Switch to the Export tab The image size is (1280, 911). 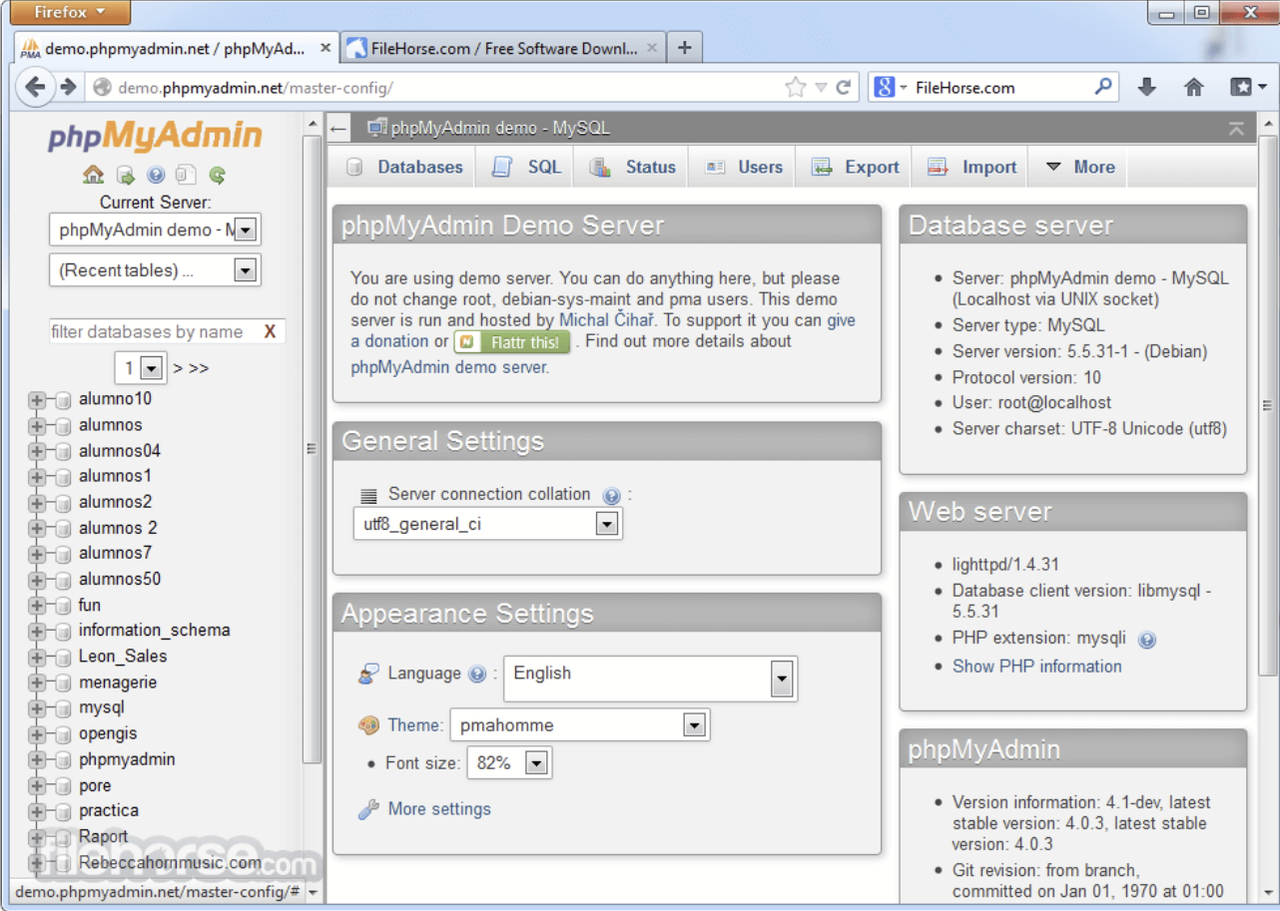(856, 168)
